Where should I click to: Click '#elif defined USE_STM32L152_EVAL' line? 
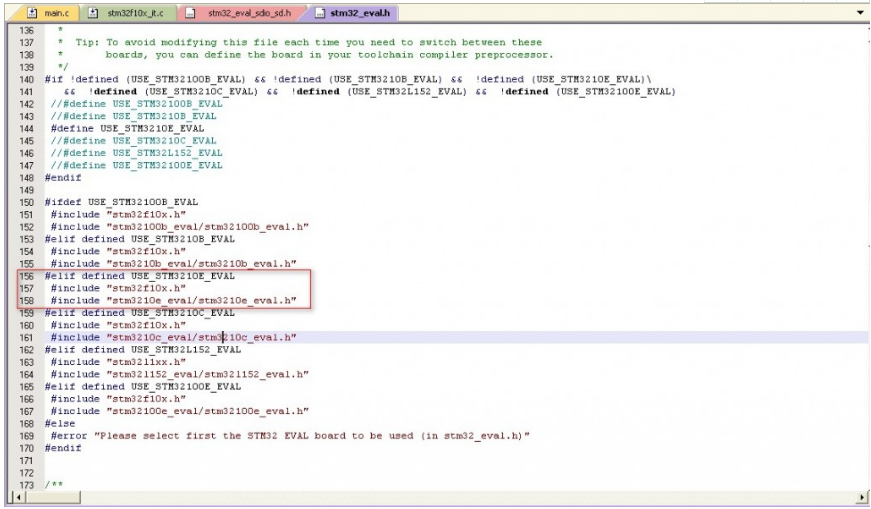pos(143,350)
